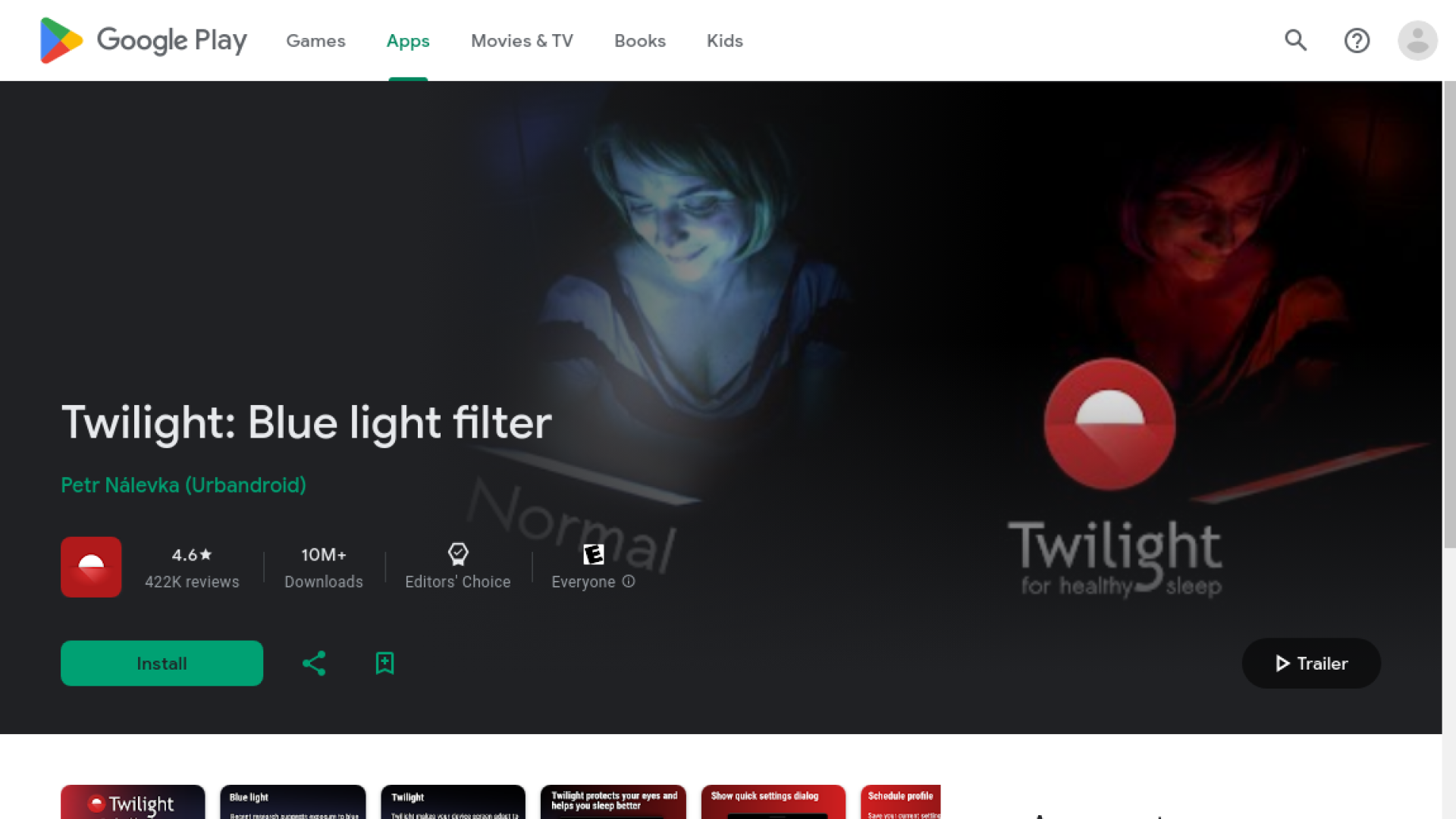This screenshot has height=819, width=1456.
Task: Open the Books section
Action: click(639, 41)
